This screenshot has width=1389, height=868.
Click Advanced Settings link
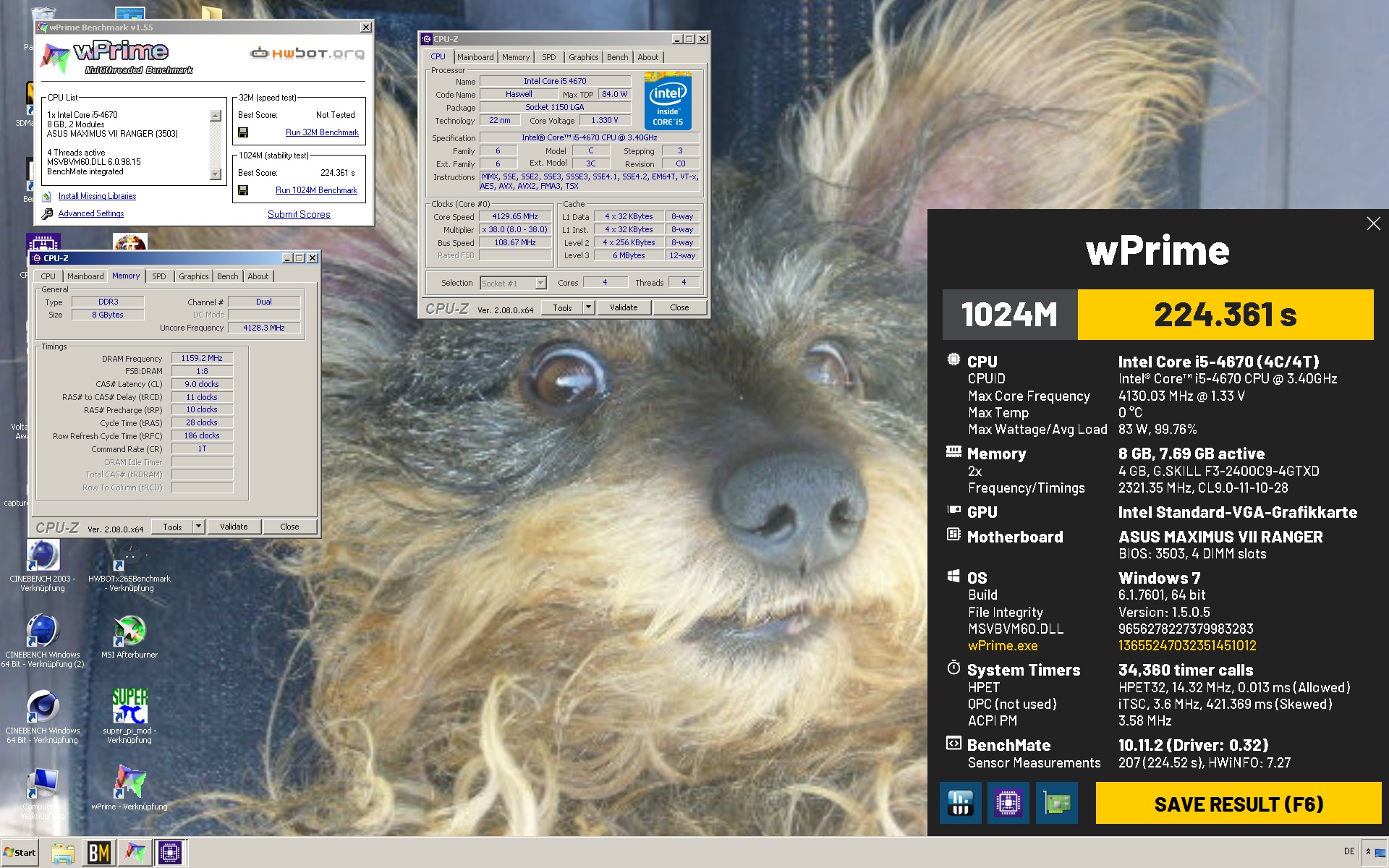click(x=91, y=213)
